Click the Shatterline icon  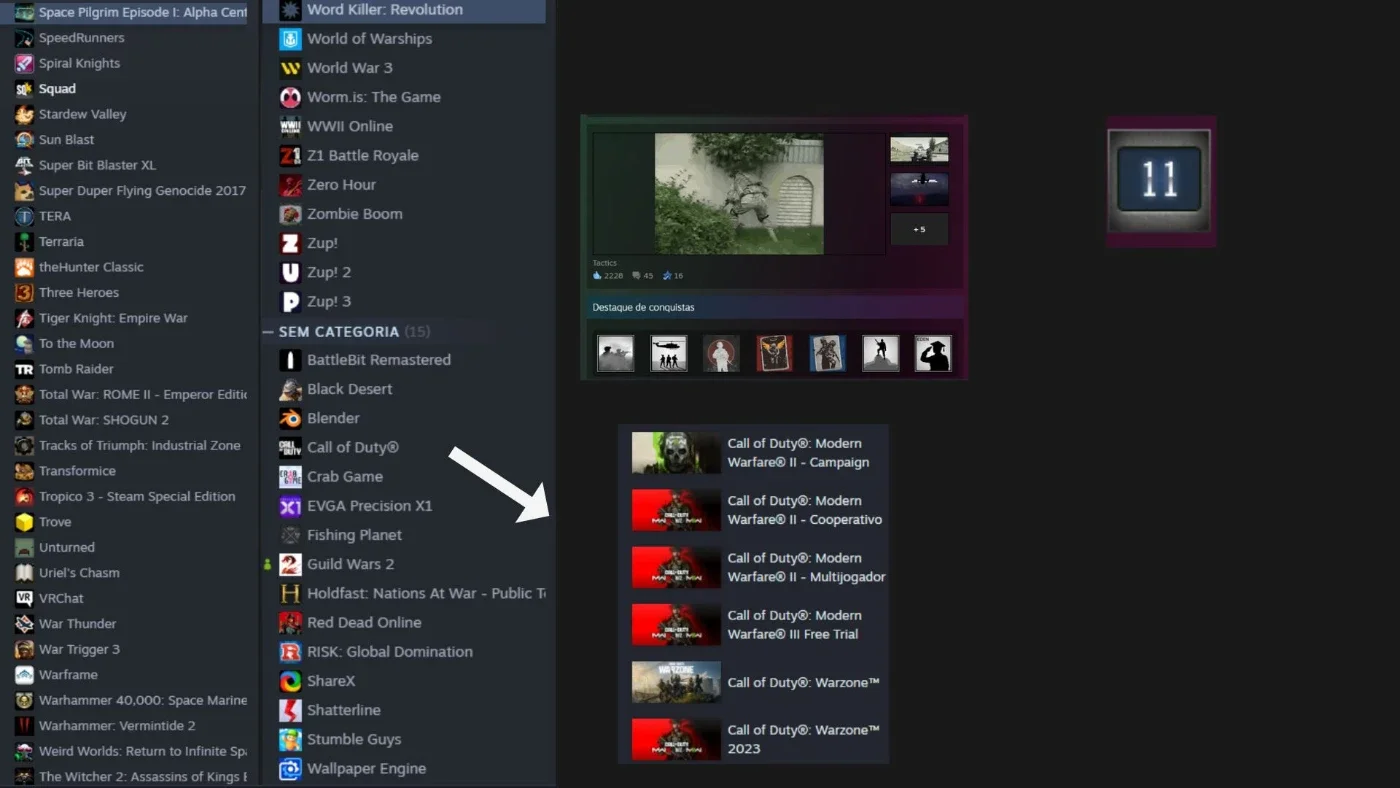click(290, 710)
